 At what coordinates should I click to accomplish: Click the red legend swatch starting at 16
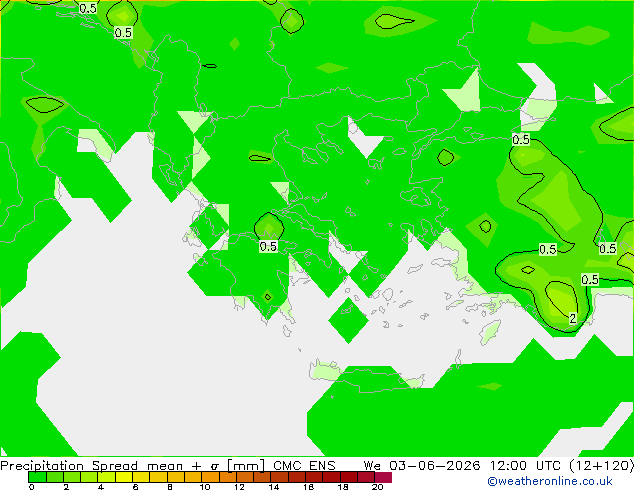314,477
